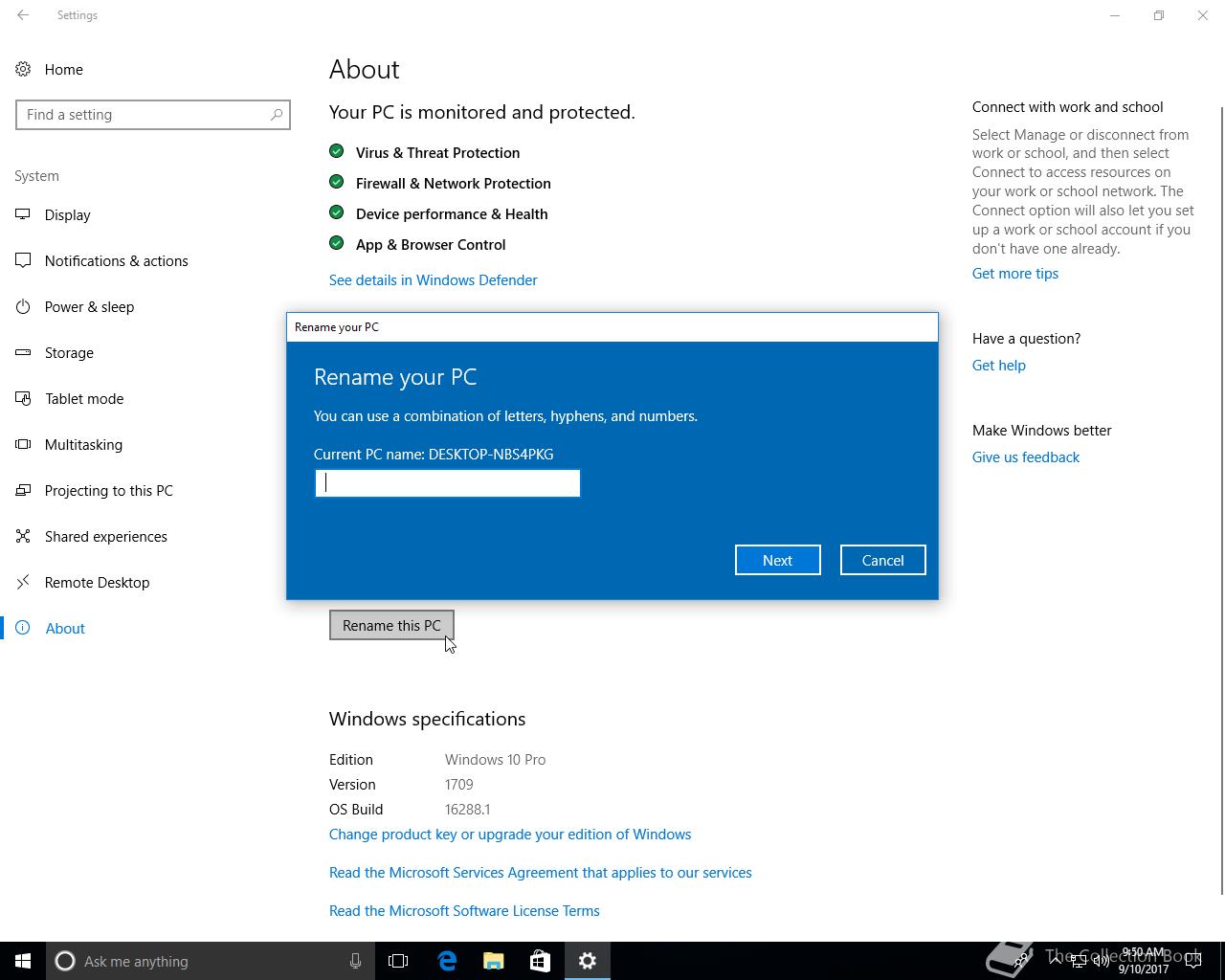The height and width of the screenshot is (980, 1225).
Task: Expand hidden system tray icons chevron
Action: click(1056, 961)
